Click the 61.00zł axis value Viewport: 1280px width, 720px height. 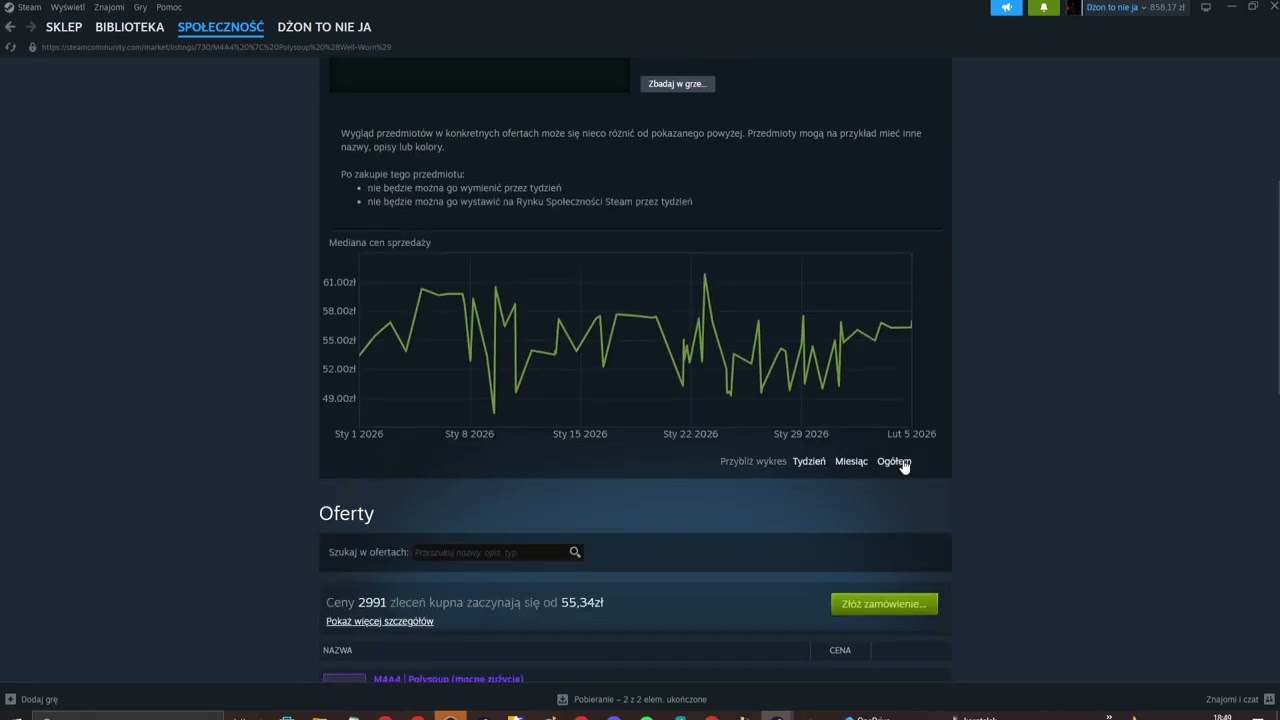(x=339, y=282)
